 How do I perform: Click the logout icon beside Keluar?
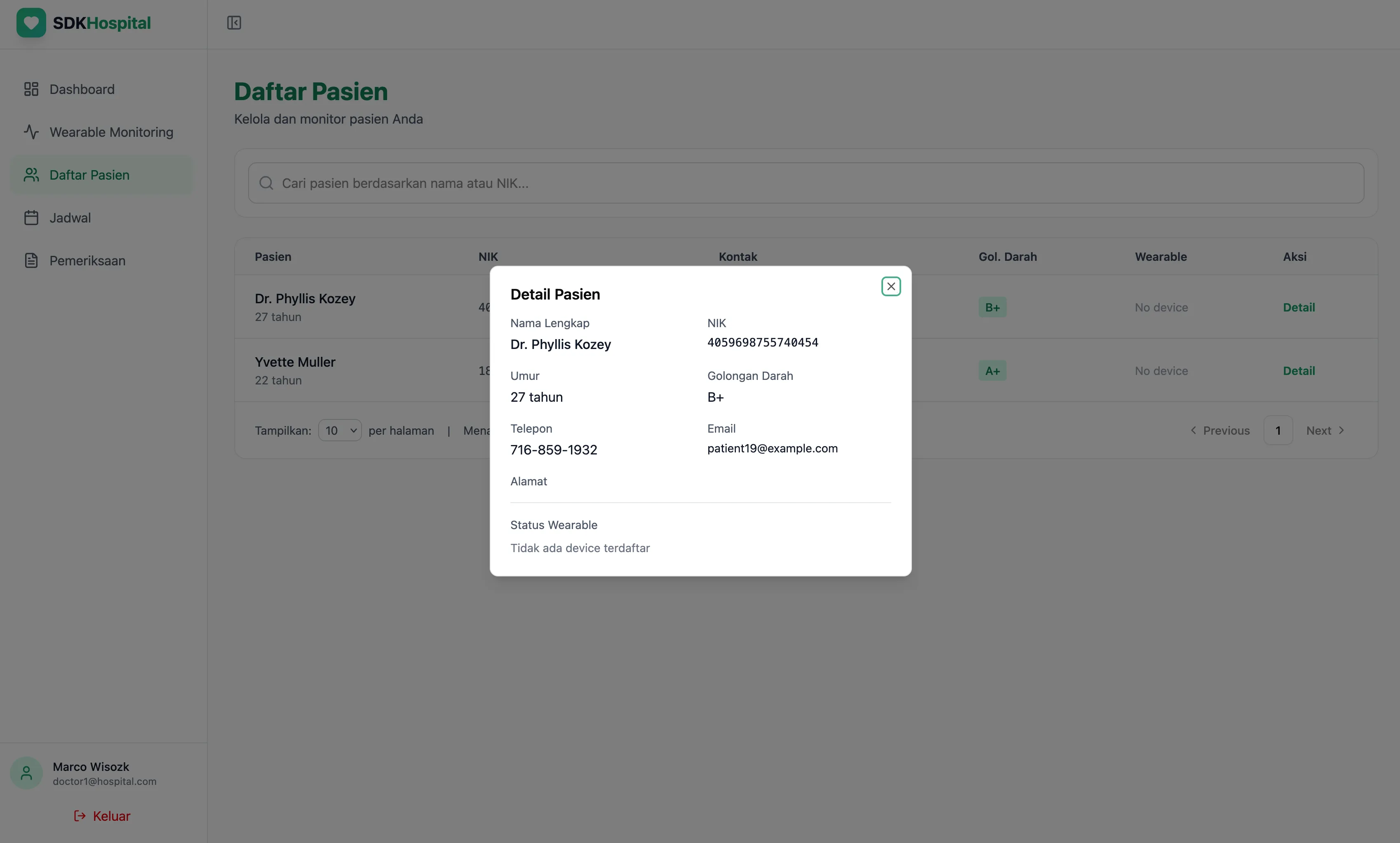[x=79, y=816]
